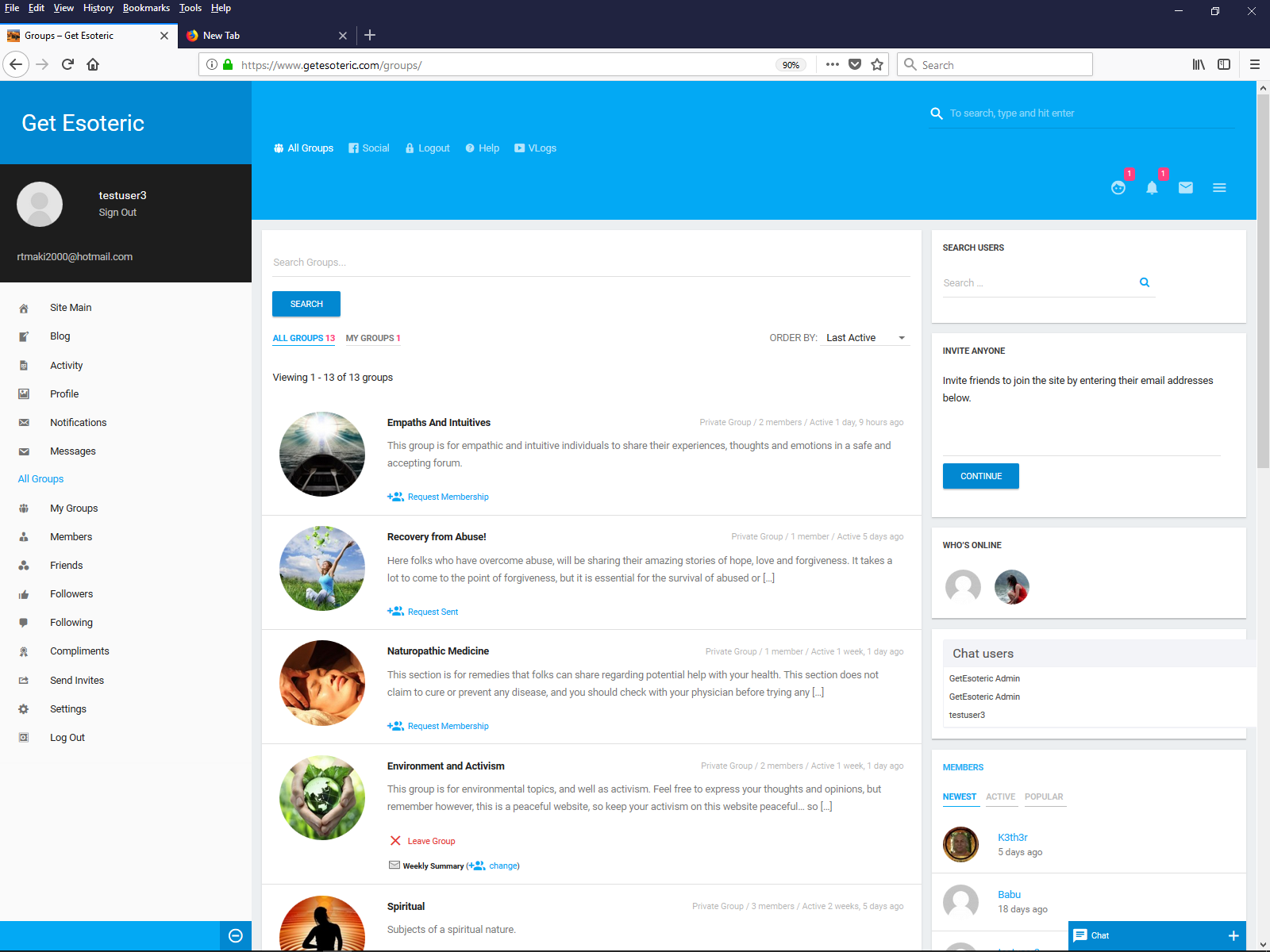Image resolution: width=1270 pixels, height=952 pixels.
Task: Open the header hamburger menu icon
Action: (x=1219, y=188)
